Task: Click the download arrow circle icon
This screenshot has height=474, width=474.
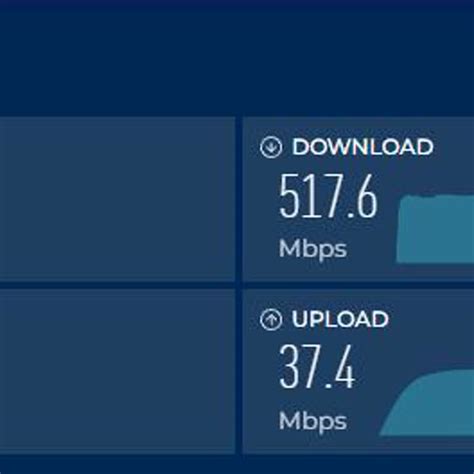Action: 271,147
